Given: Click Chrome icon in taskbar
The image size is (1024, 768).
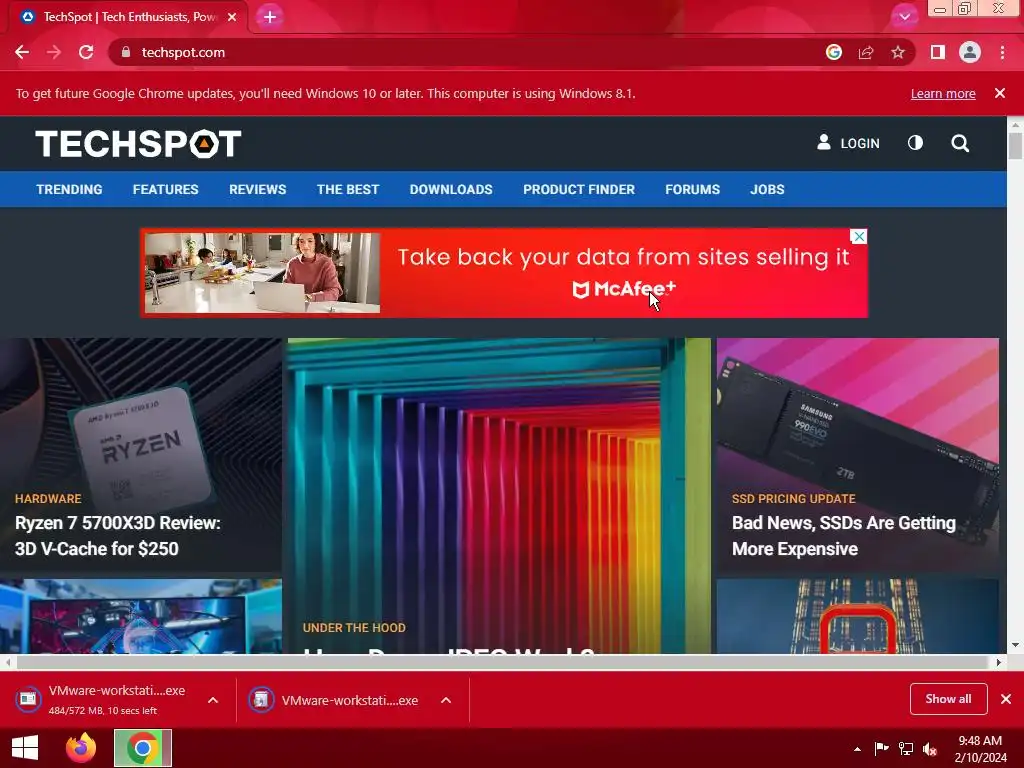Looking at the screenshot, I should click(143, 748).
